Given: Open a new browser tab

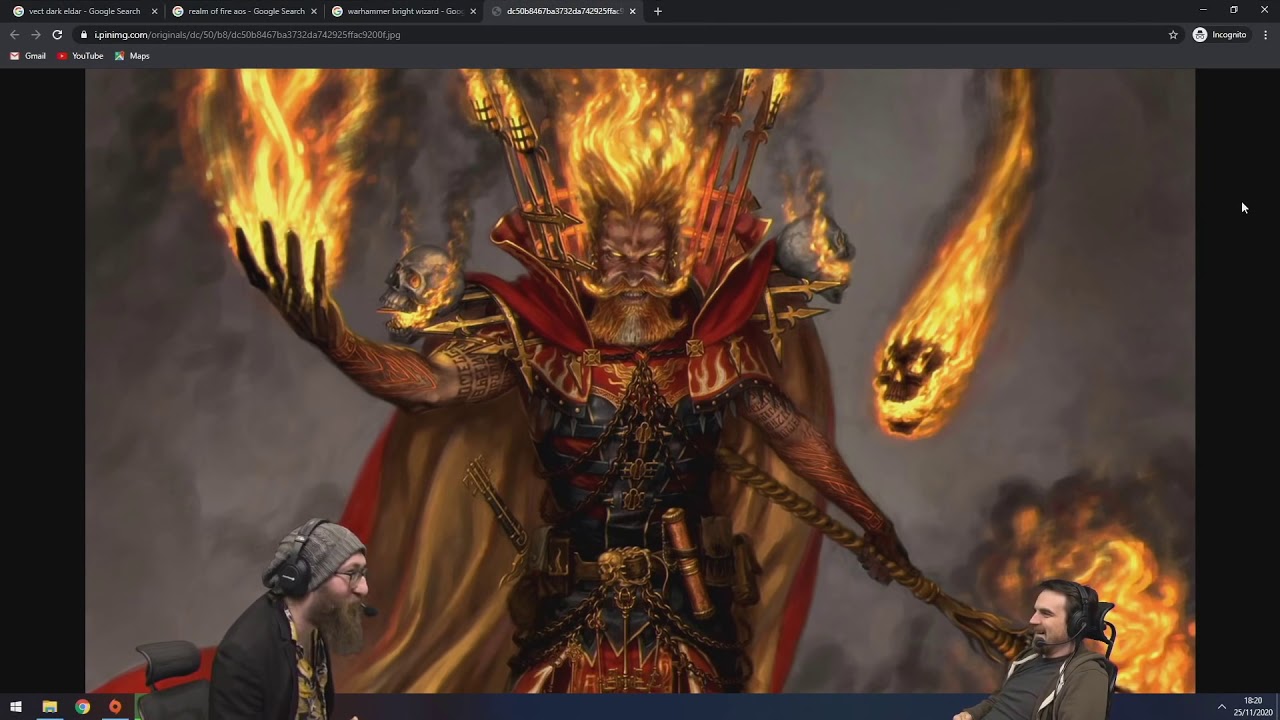Looking at the screenshot, I should (x=657, y=11).
